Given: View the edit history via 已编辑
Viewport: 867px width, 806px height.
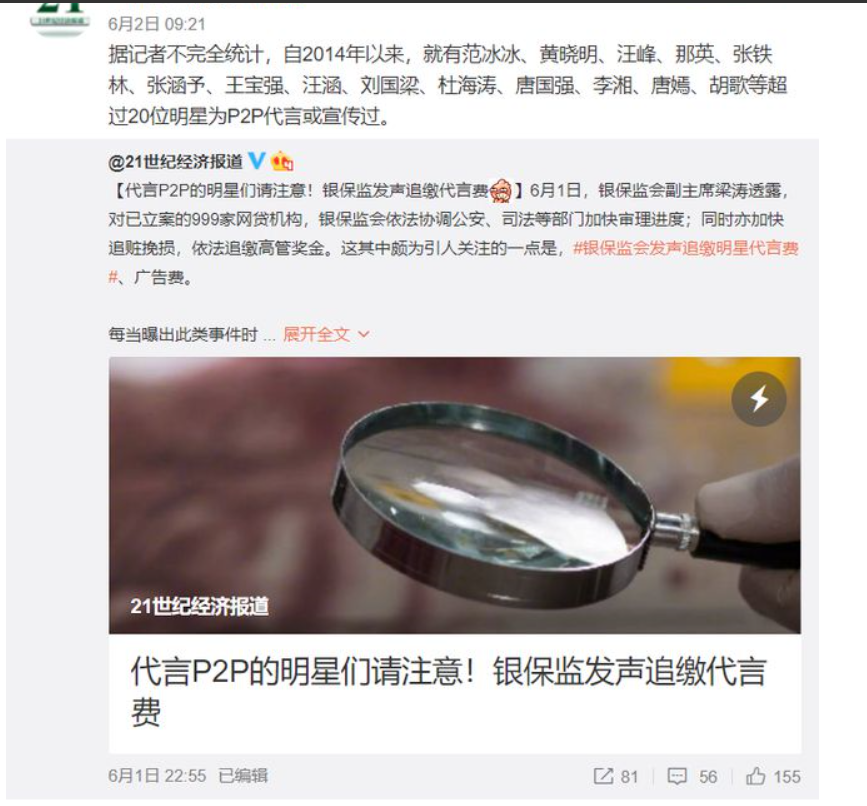Looking at the screenshot, I should pyautogui.click(x=243, y=776).
